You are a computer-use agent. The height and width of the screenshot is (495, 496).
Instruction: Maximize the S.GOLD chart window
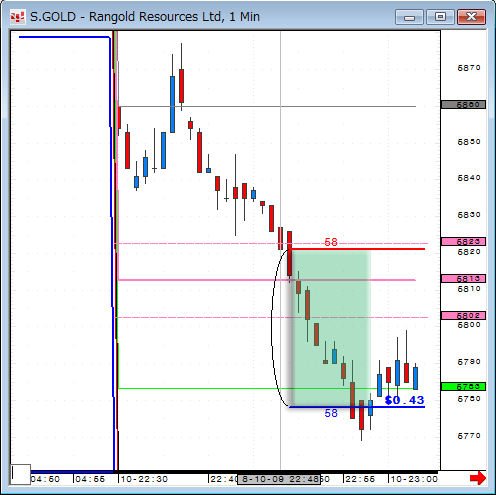(440, 17)
